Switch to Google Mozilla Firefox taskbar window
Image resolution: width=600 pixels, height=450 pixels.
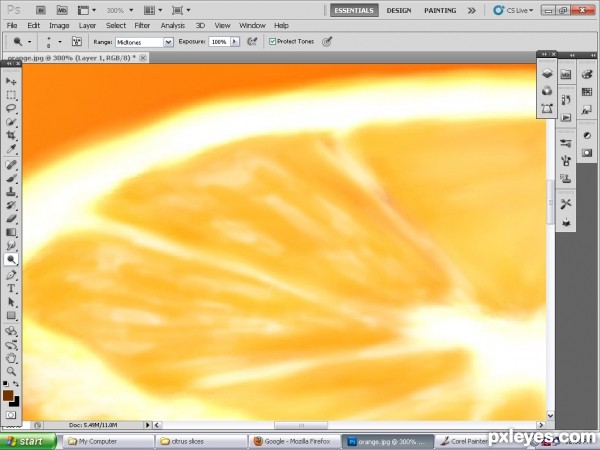pyautogui.click(x=294, y=441)
